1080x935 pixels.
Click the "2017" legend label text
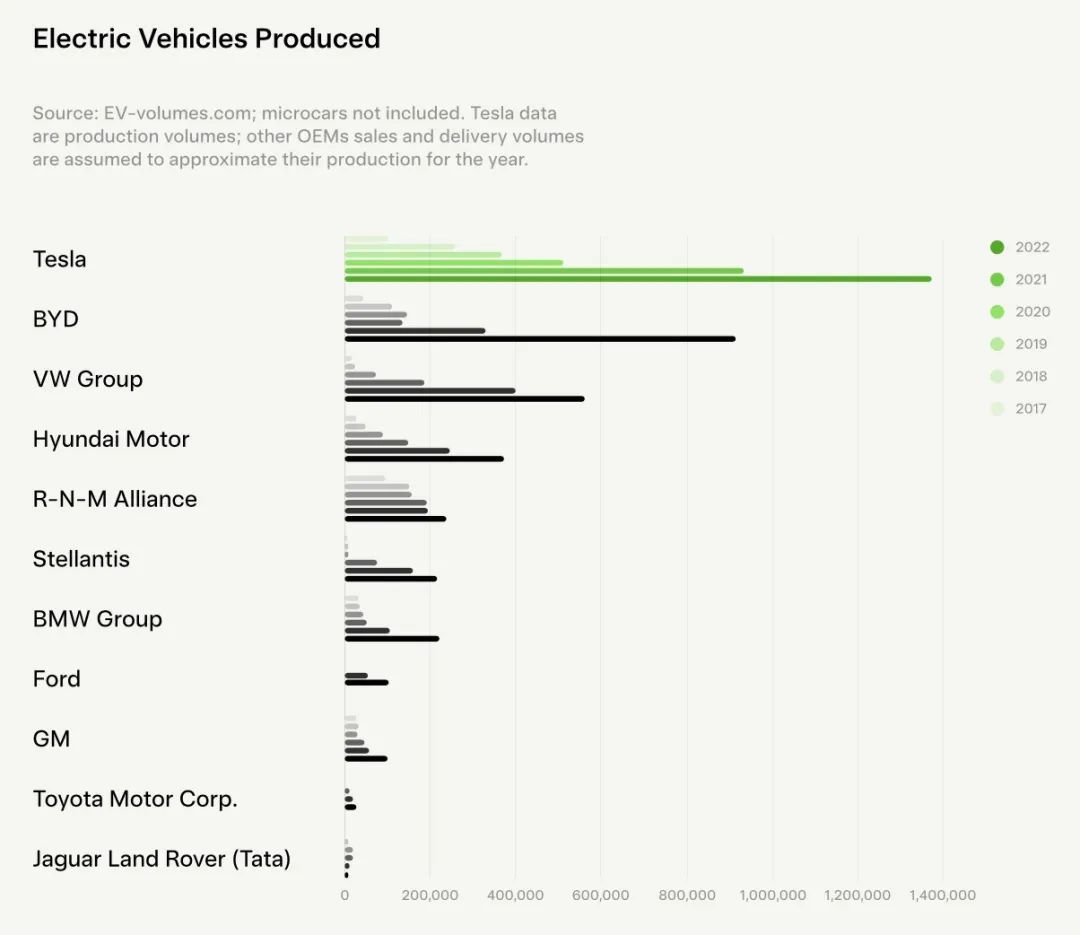coord(1030,409)
